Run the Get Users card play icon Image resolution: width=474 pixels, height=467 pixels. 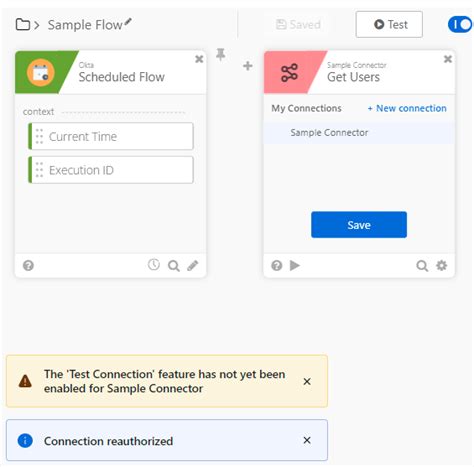tap(295, 265)
